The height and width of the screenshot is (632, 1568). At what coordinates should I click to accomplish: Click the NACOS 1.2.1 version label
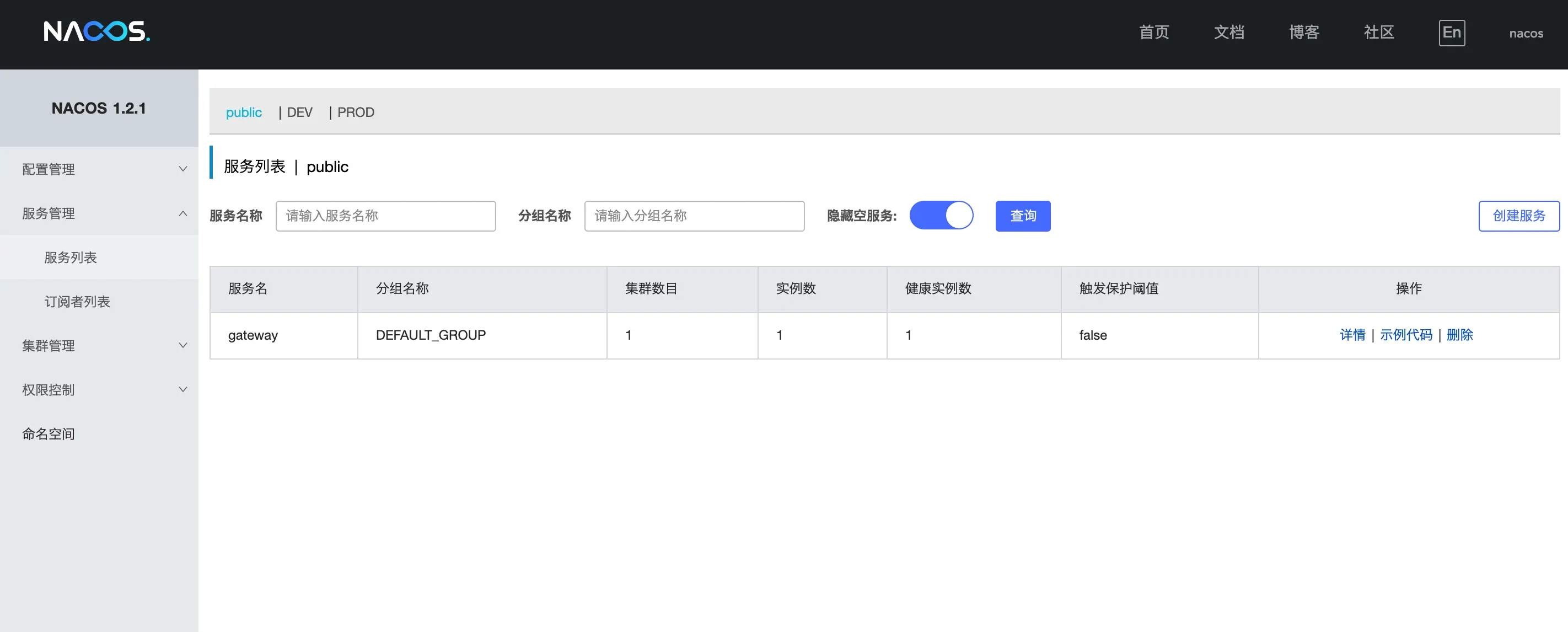(x=99, y=109)
